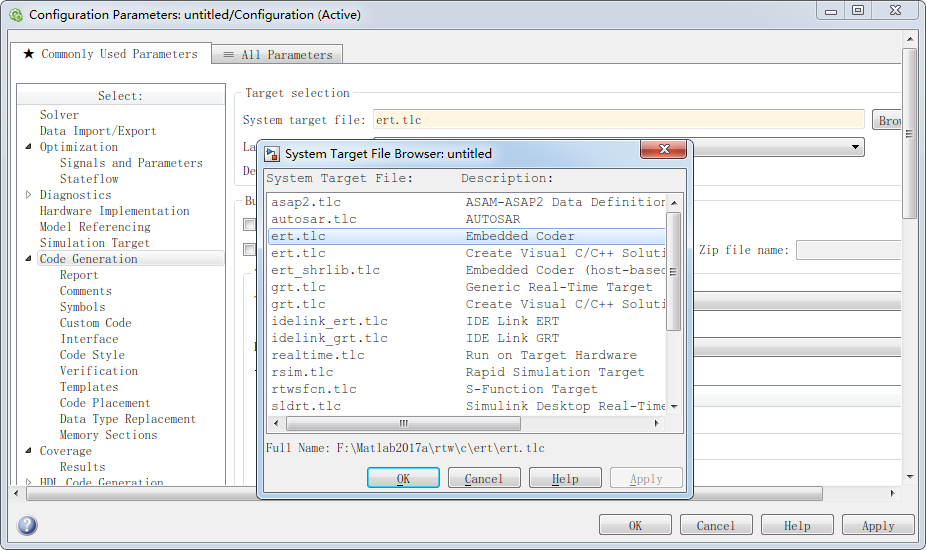Open the Data Type Replacement pane
This screenshot has height=550, width=926.
128,418
